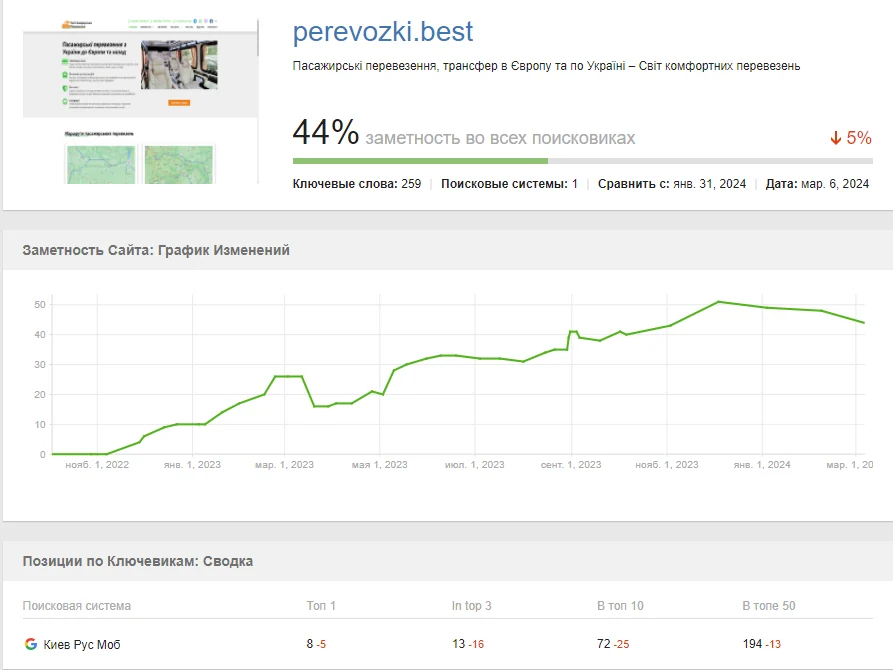Click the "янв. 1, 2024" axis label
893x670 pixels.
click(x=762, y=465)
